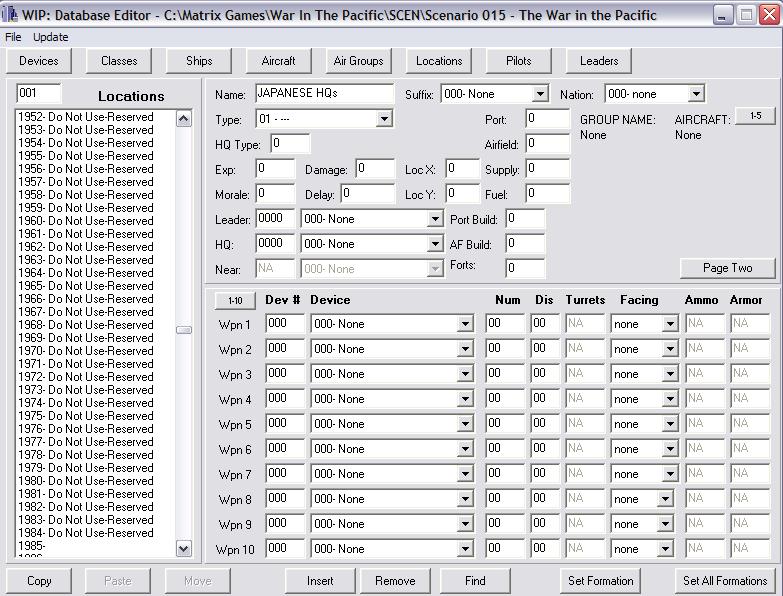This screenshot has width=783, height=596.
Task: Click the Damage input field
Action: coord(375,169)
